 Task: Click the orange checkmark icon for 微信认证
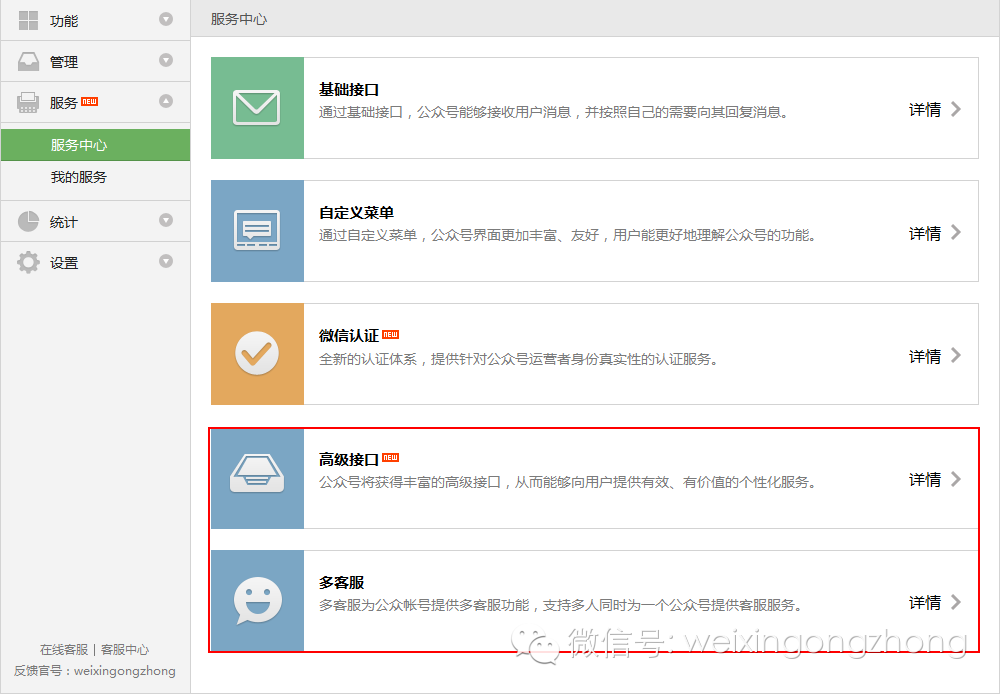pos(257,353)
